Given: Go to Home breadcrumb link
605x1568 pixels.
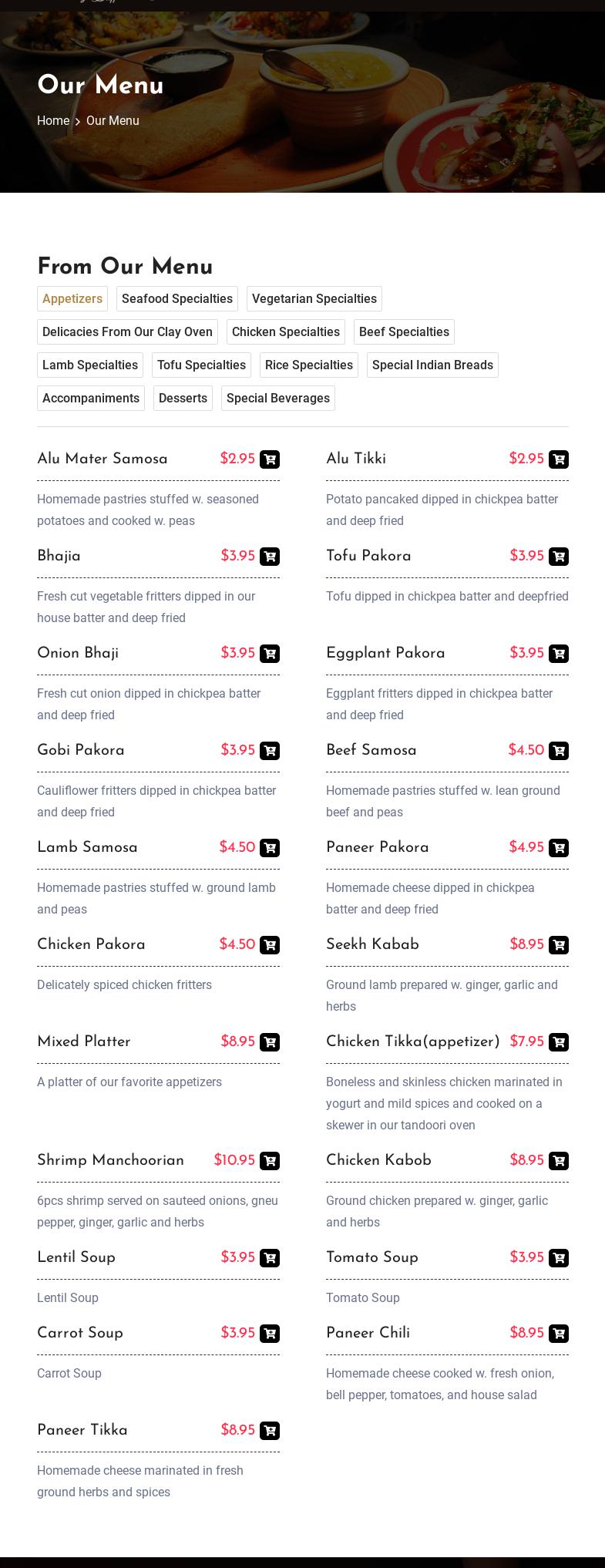Looking at the screenshot, I should pyautogui.click(x=53, y=121).
